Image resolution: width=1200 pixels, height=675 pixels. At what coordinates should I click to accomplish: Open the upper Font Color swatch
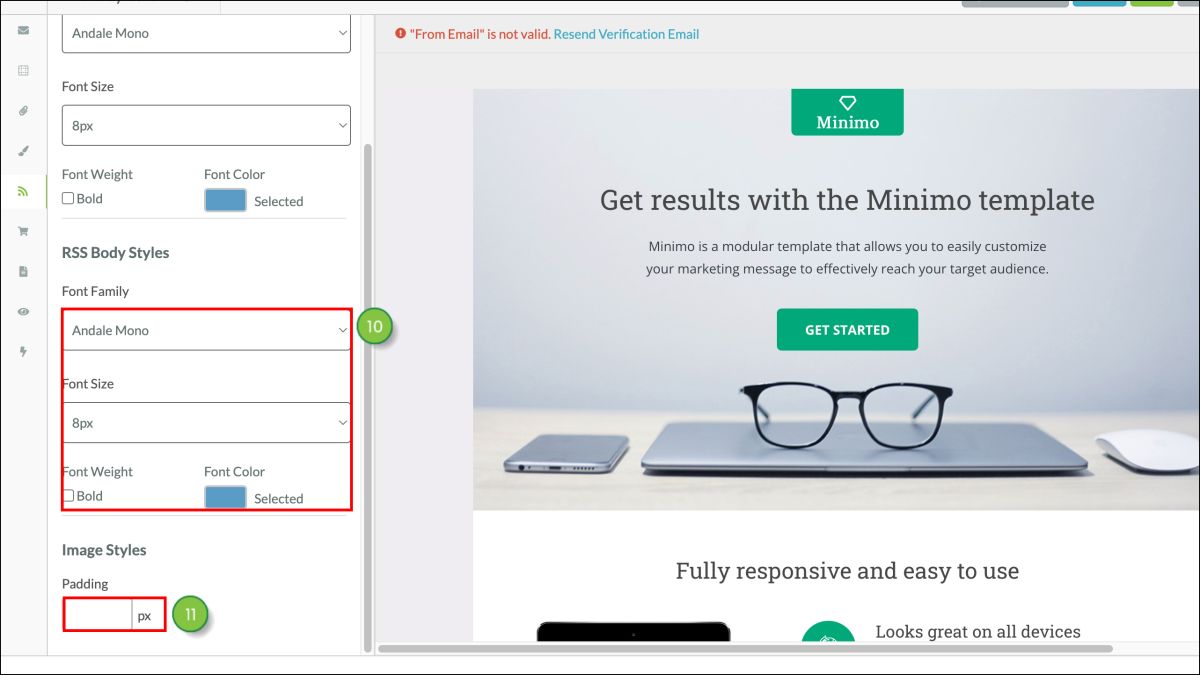point(225,200)
